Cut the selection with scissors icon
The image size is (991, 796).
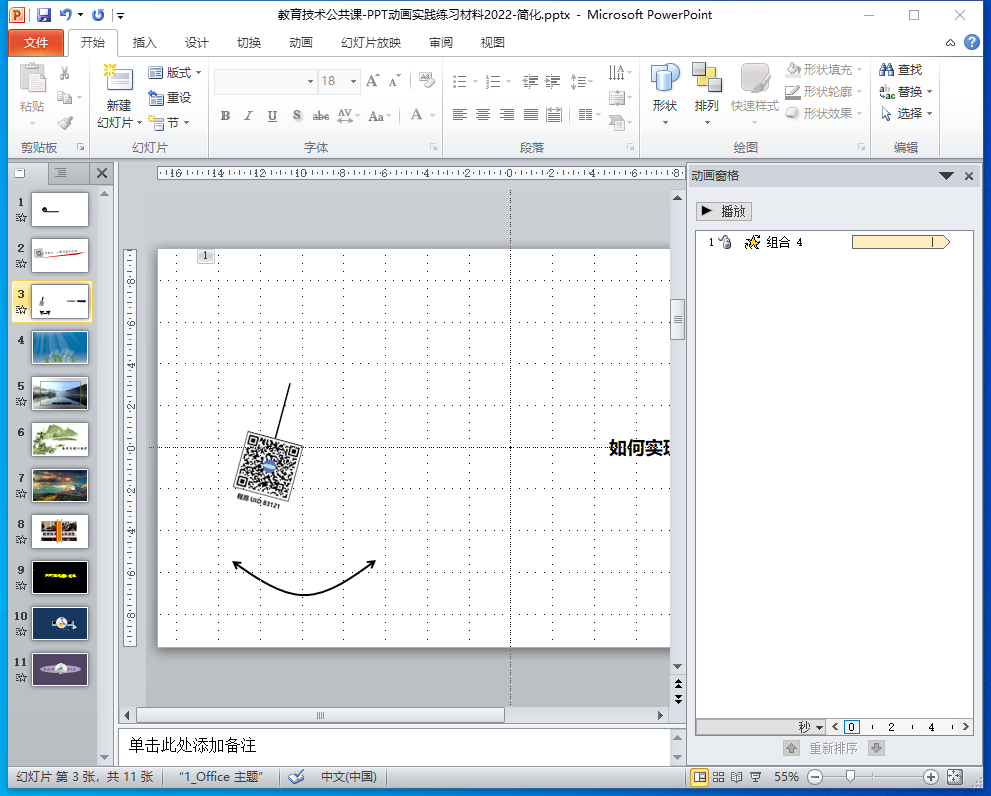pos(64,73)
